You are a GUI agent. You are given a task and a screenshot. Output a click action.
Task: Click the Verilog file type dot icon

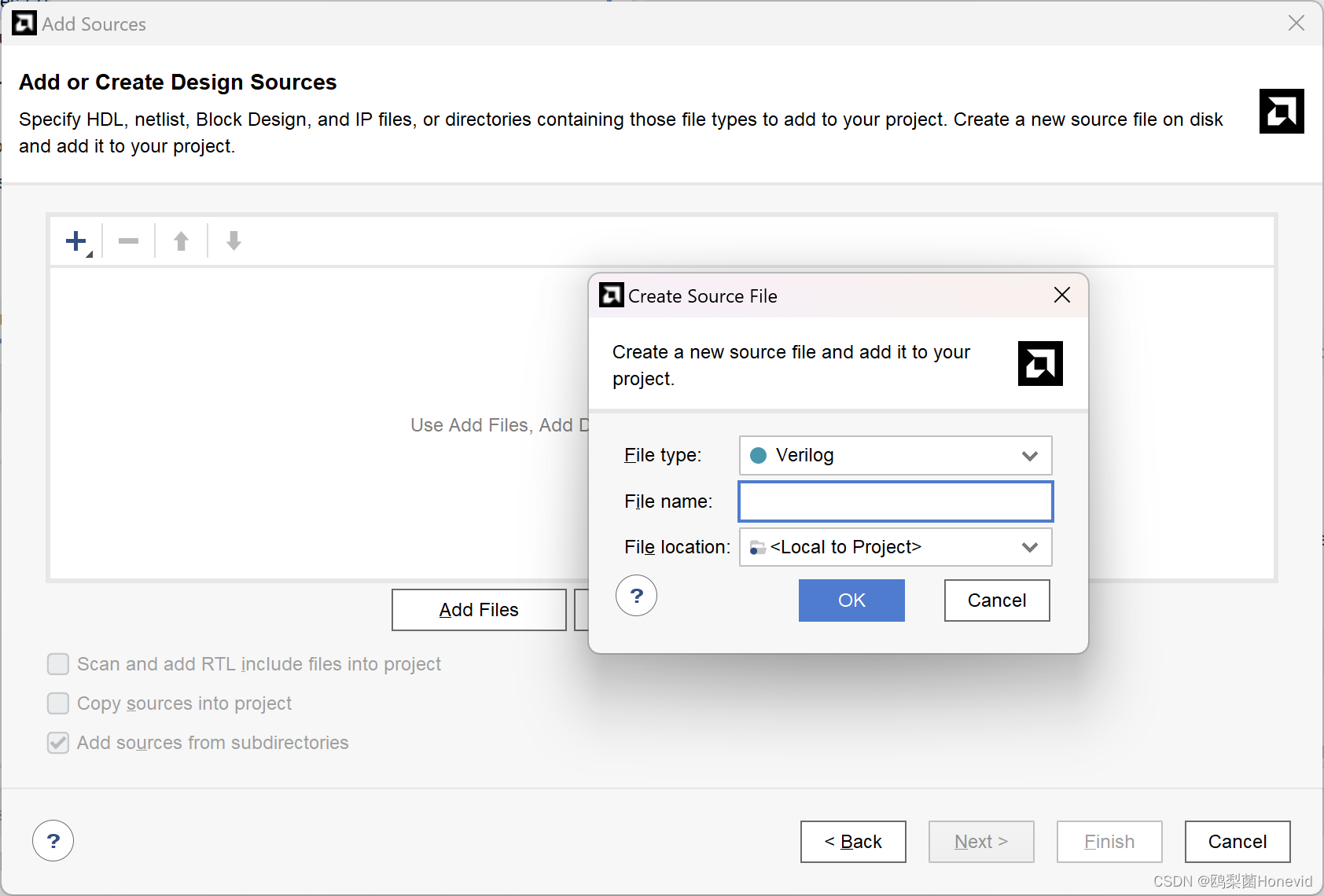[759, 456]
